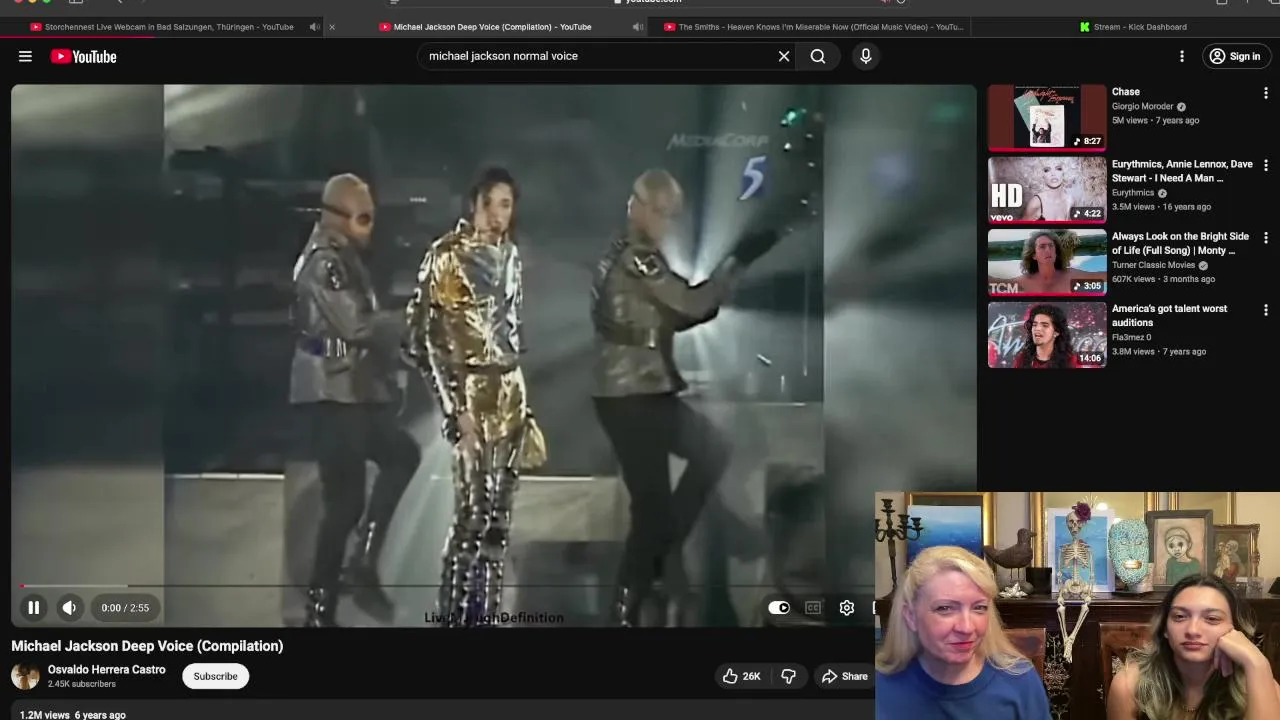1280x720 pixels.
Task: Click the 1.2M views 6 years ago text
Action: tap(72, 715)
